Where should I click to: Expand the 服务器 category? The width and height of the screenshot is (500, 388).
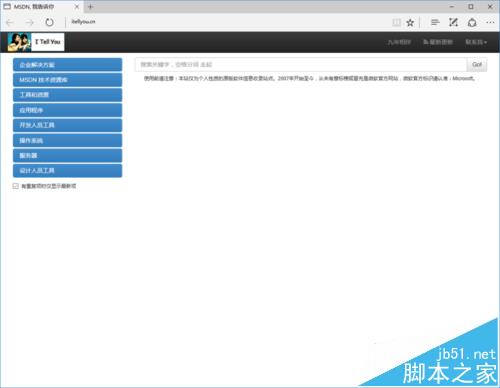click(x=67, y=156)
